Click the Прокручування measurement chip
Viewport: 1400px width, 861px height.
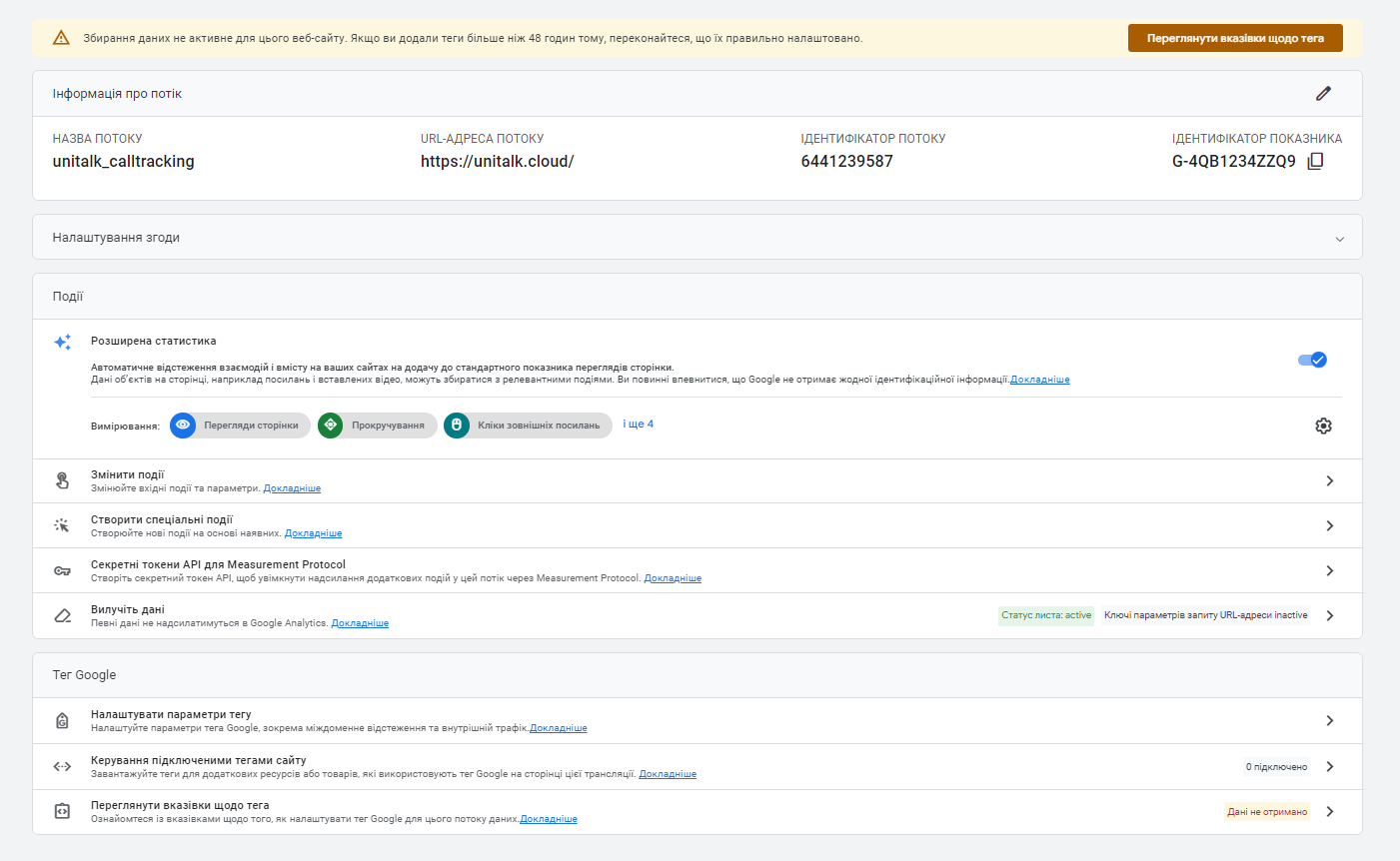tap(377, 426)
